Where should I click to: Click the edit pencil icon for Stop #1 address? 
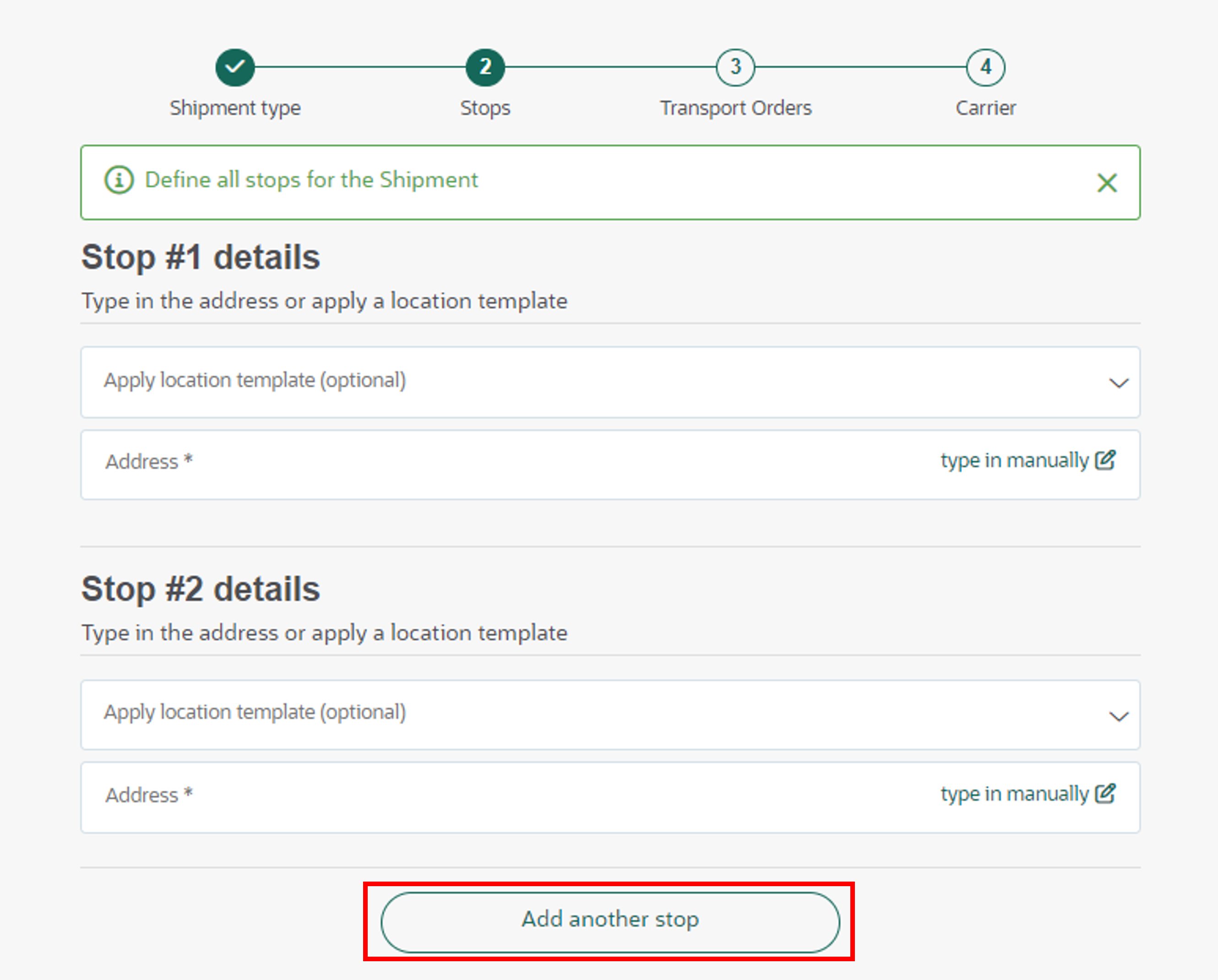pyautogui.click(x=1105, y=460)
